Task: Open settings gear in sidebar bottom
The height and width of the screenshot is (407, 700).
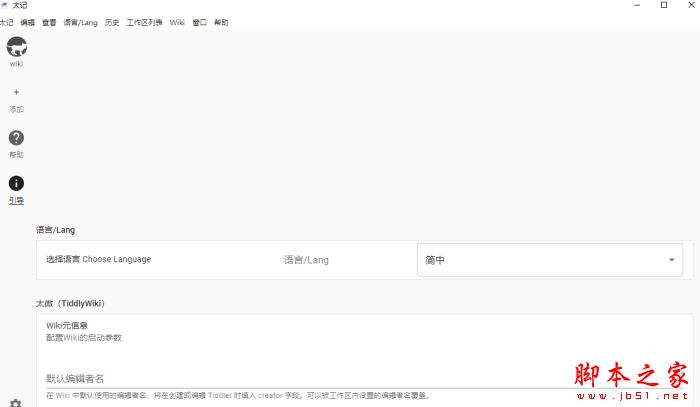Action: click(15, 402)
